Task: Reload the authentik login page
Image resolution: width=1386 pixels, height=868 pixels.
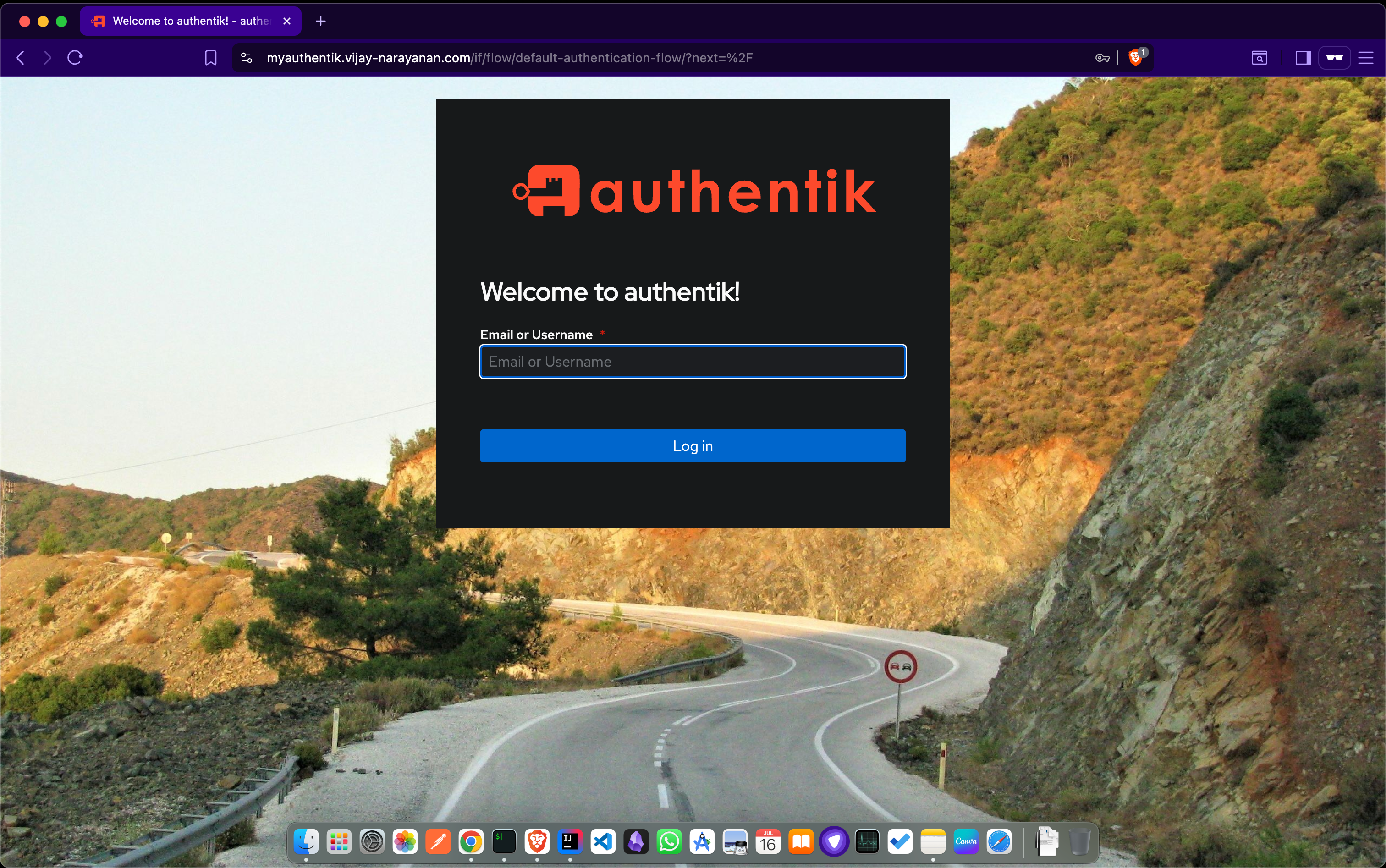Action: coord(75,57)
